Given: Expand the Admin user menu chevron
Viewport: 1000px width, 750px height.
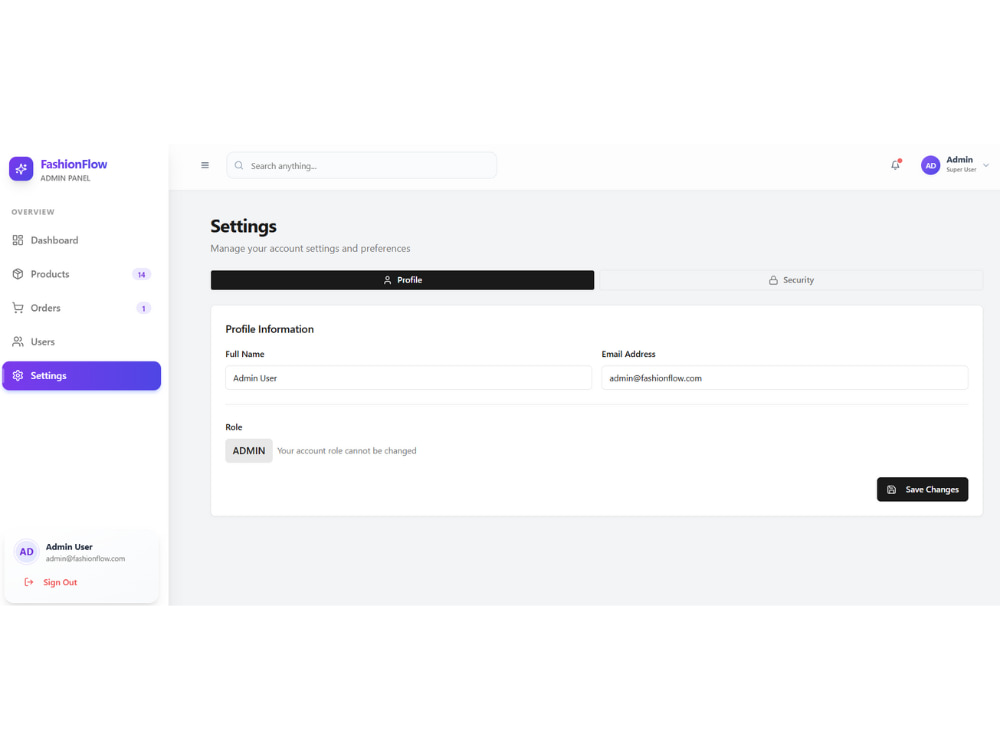Looking at the screenshot, I should point(986,165).
